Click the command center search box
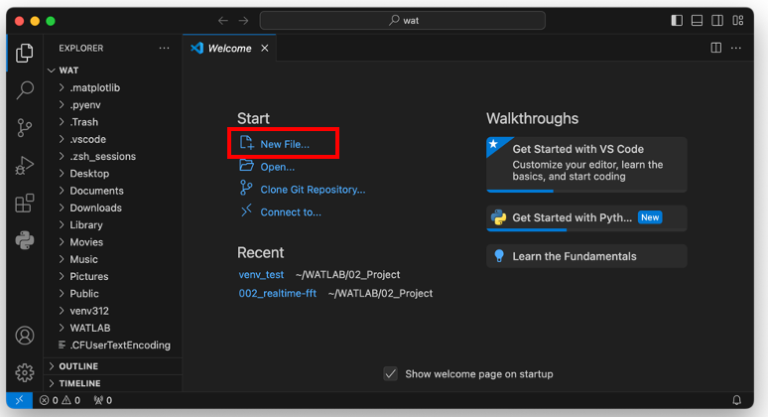Screen dimensions: 768x417 (x=402, y=20)
